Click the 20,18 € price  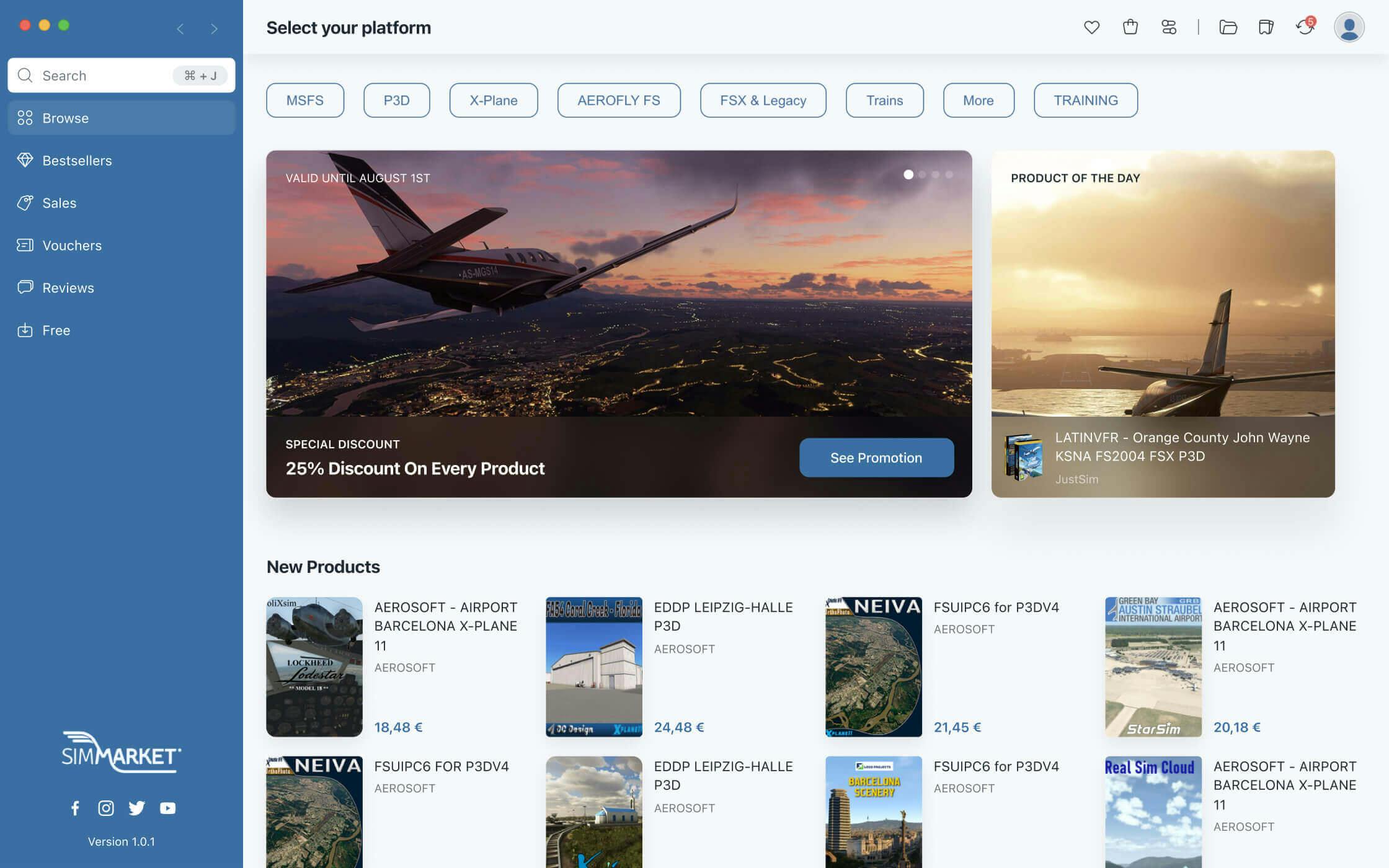(1236, 727)
